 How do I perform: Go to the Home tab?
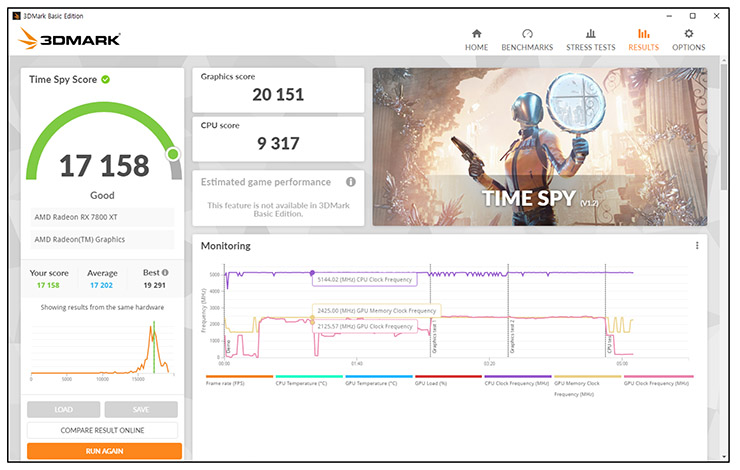point(476,40)
